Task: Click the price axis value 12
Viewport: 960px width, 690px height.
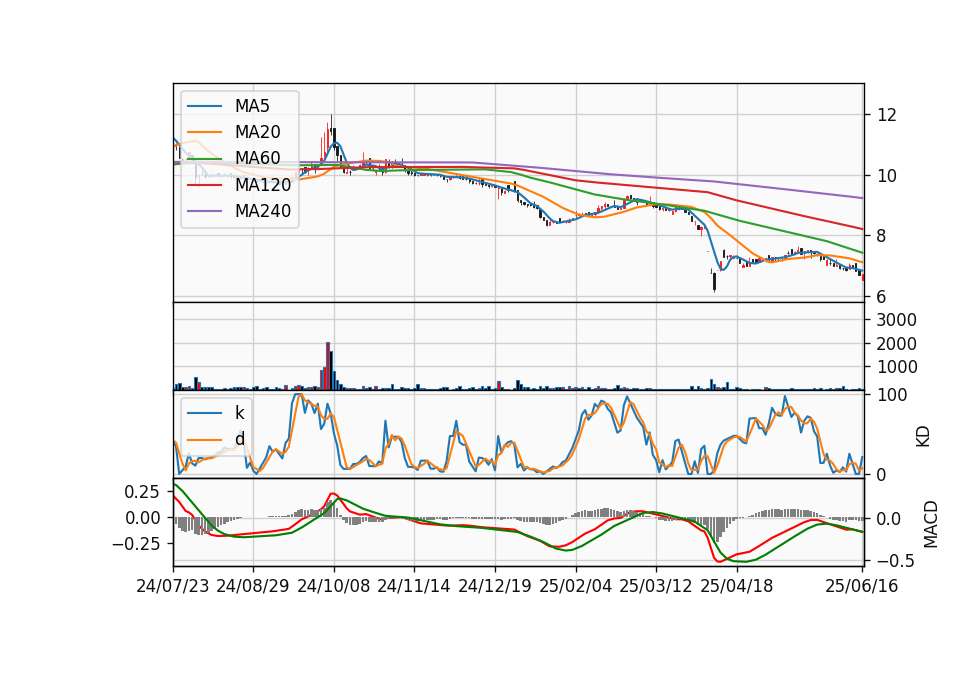Action: point(887,115)
